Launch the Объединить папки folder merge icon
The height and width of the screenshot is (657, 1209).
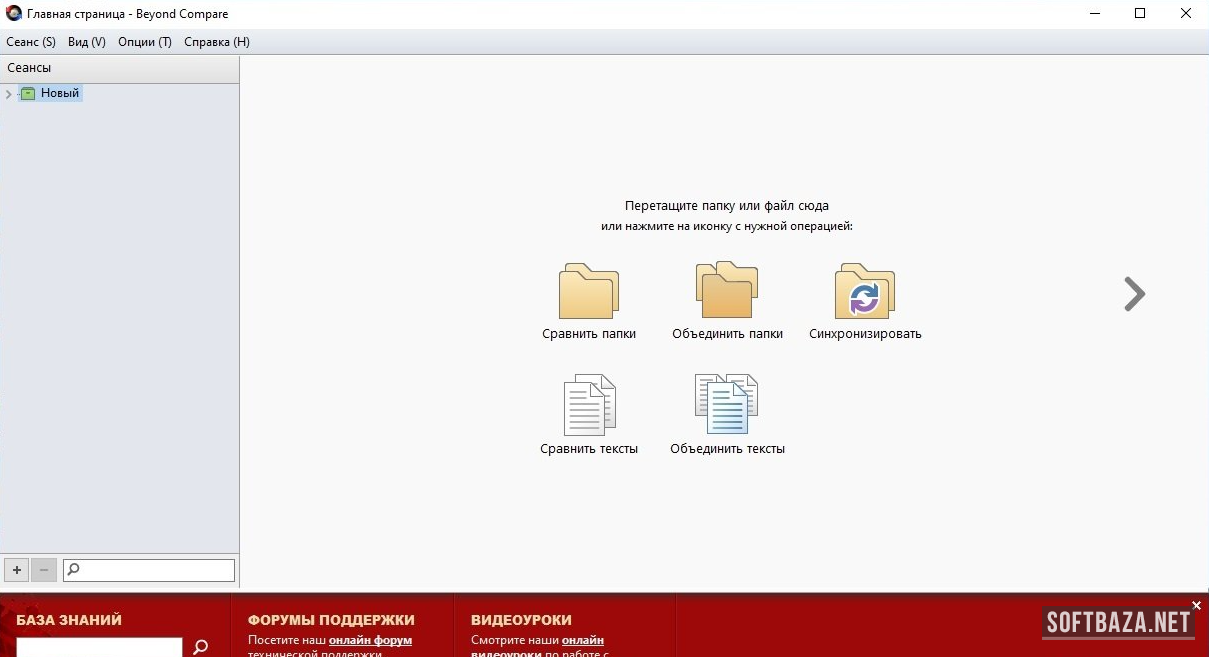727,290
